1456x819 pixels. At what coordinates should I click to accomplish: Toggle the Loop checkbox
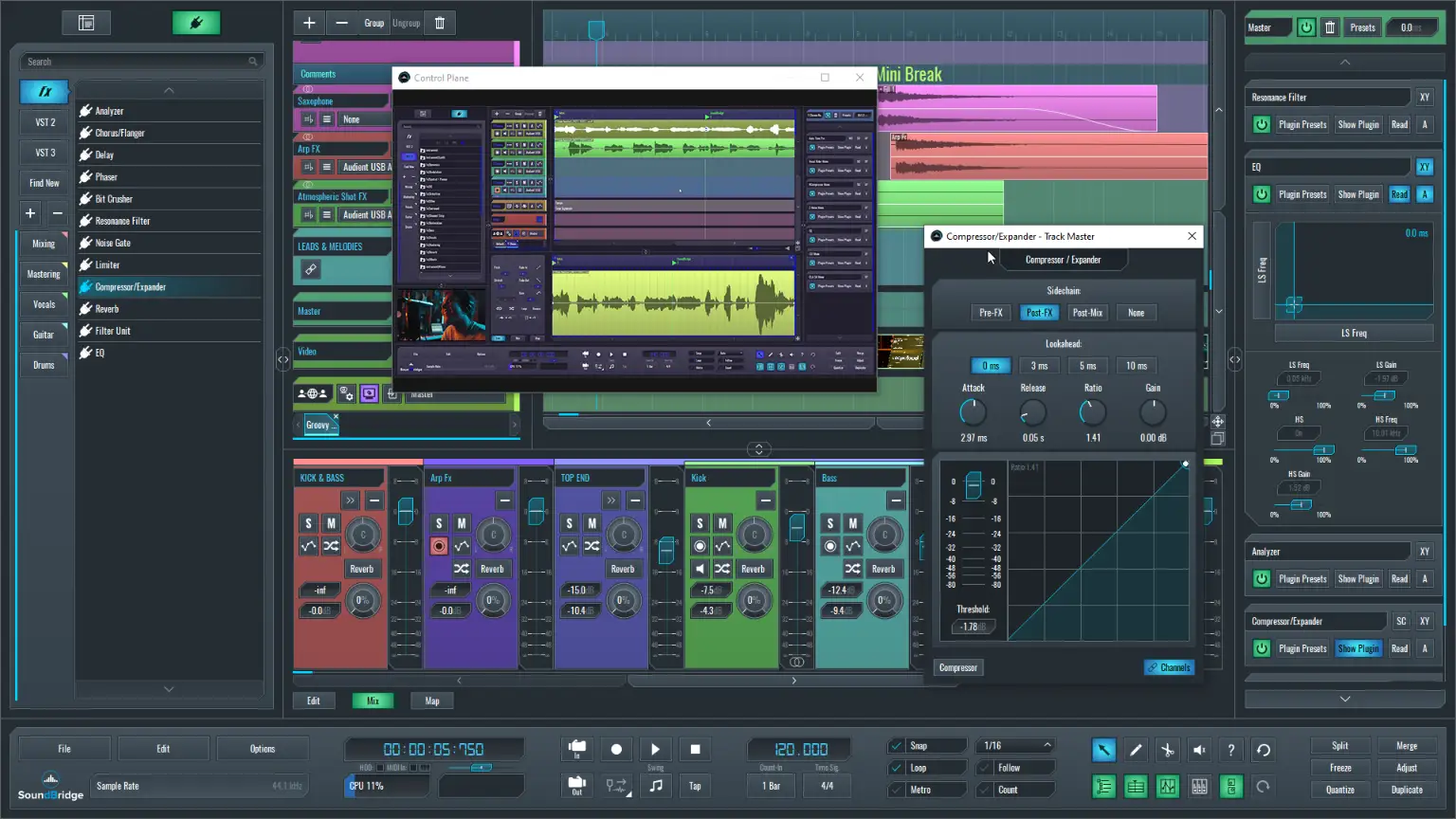point(896,768)
